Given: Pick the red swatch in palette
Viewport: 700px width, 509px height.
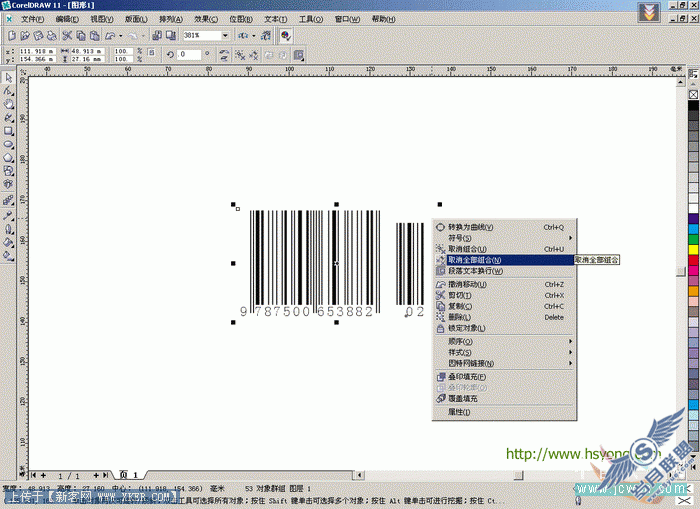Looking at the screenshot, I should (693, 260).
